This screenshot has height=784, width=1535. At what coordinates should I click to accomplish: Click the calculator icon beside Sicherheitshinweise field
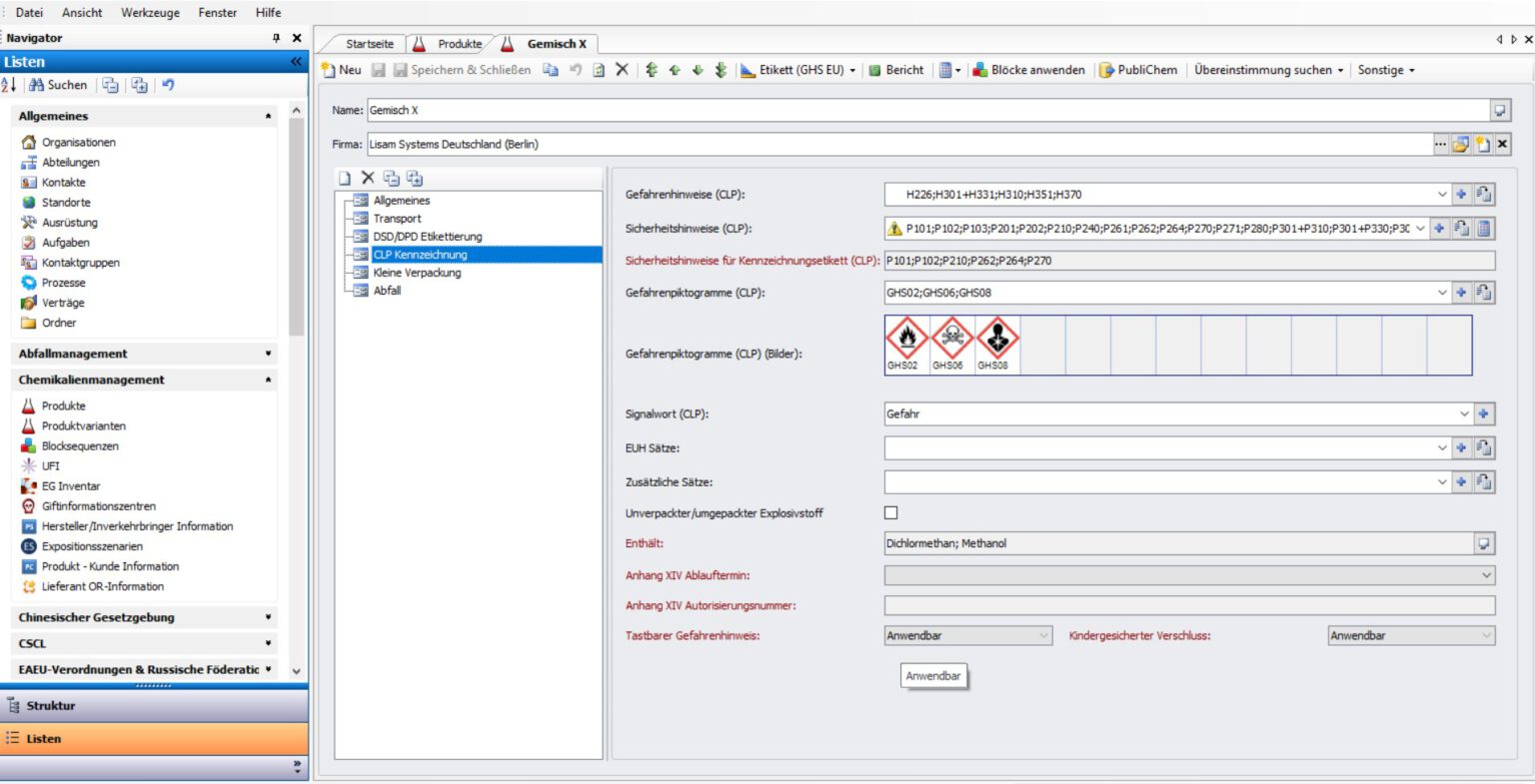pyautogui.click(x=1484, y=229)
